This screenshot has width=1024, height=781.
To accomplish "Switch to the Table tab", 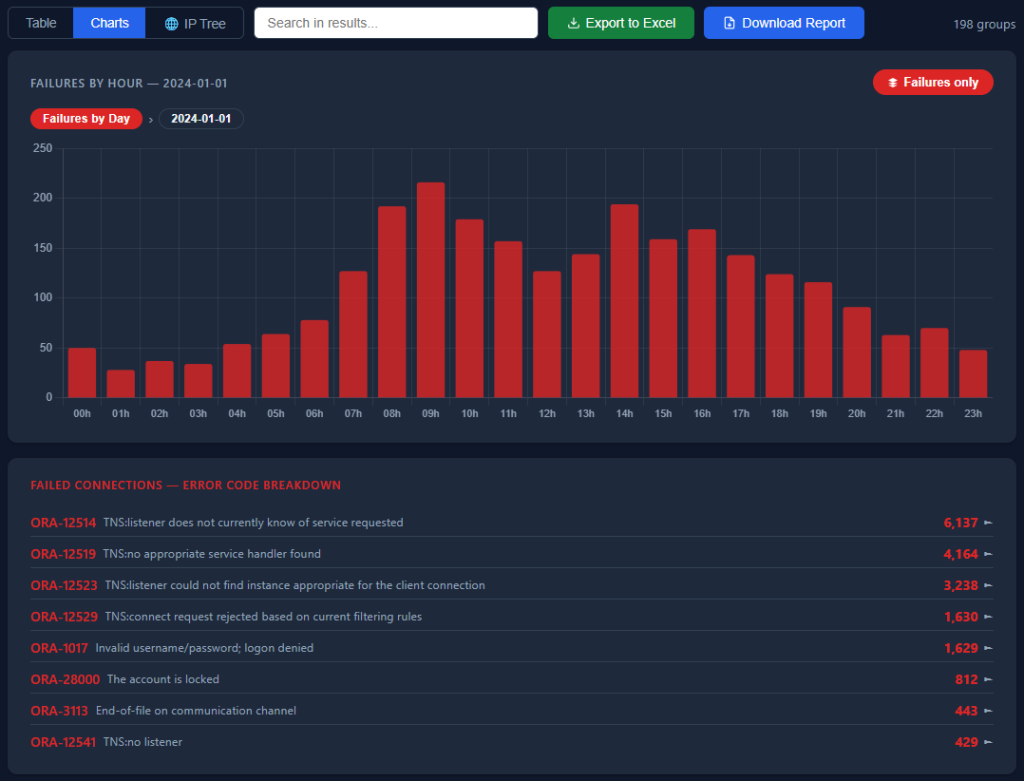I will [x=40, y=23].
